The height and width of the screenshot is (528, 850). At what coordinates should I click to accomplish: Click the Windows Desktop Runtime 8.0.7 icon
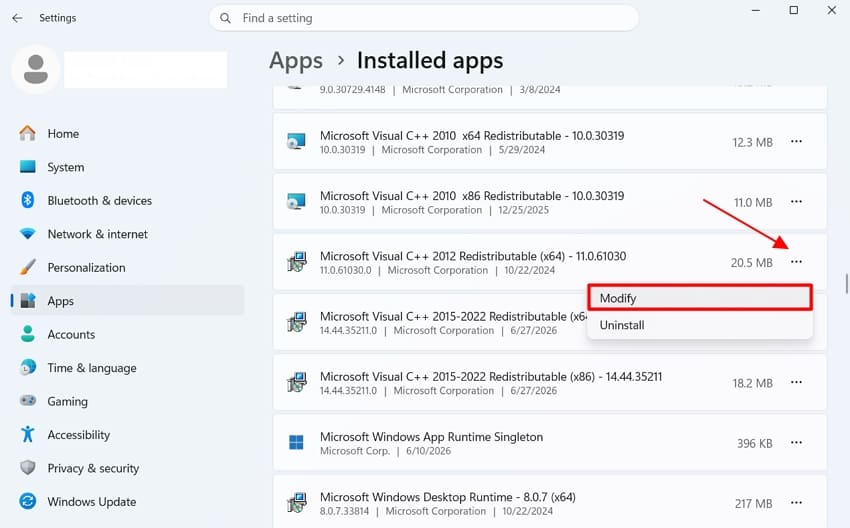pos(297,503)
